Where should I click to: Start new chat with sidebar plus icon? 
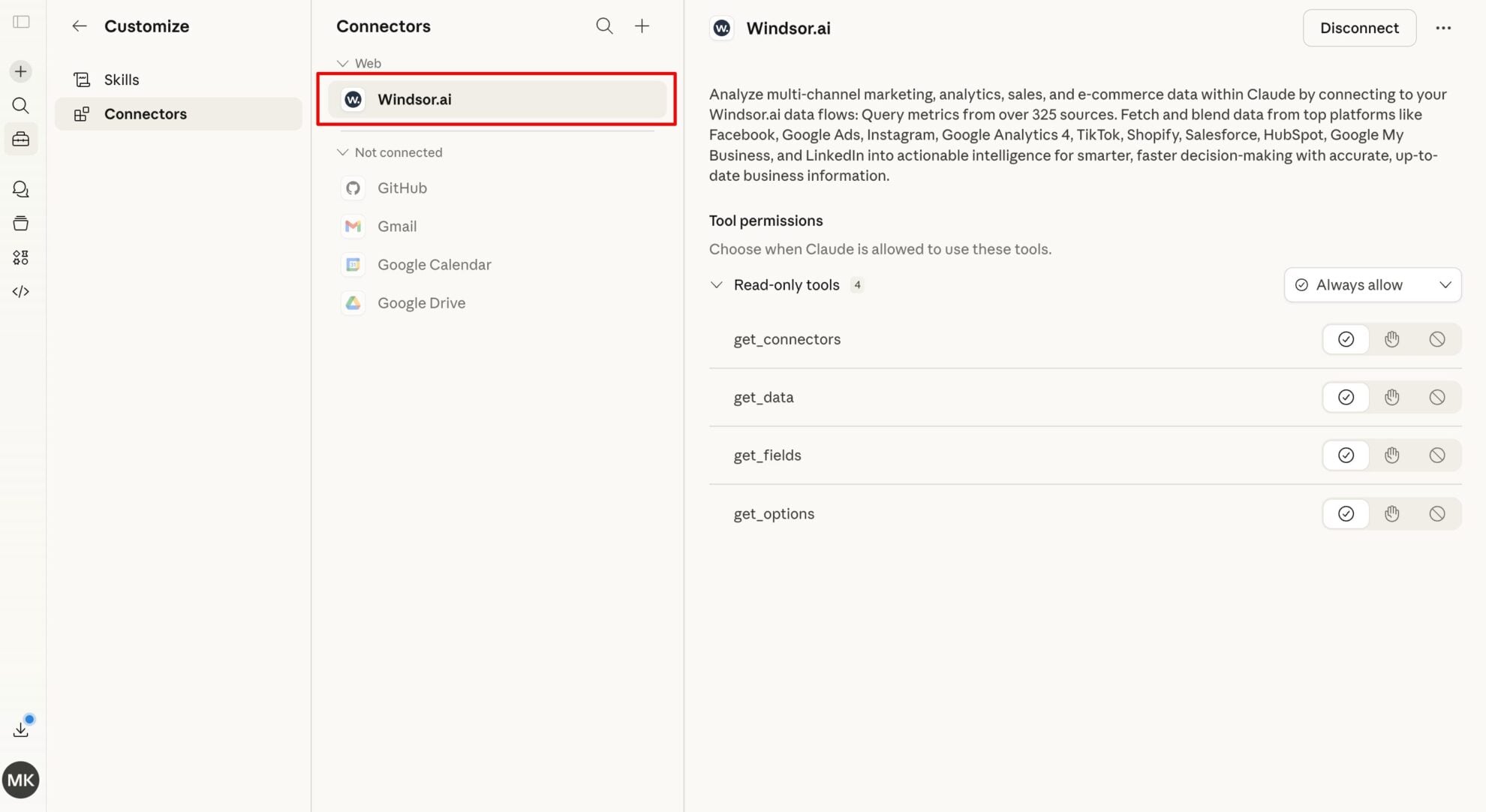pos(21,71)
